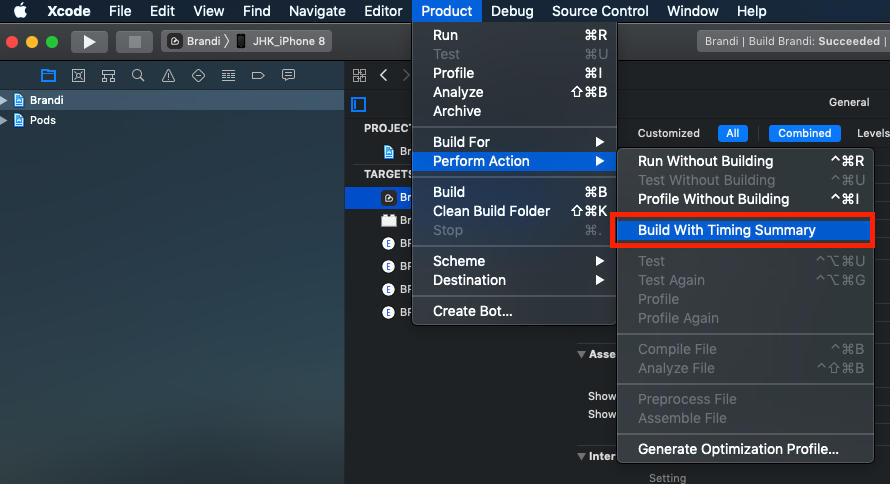
Task: Open the Find navigator magnifier icon
Action: (138, 76)
